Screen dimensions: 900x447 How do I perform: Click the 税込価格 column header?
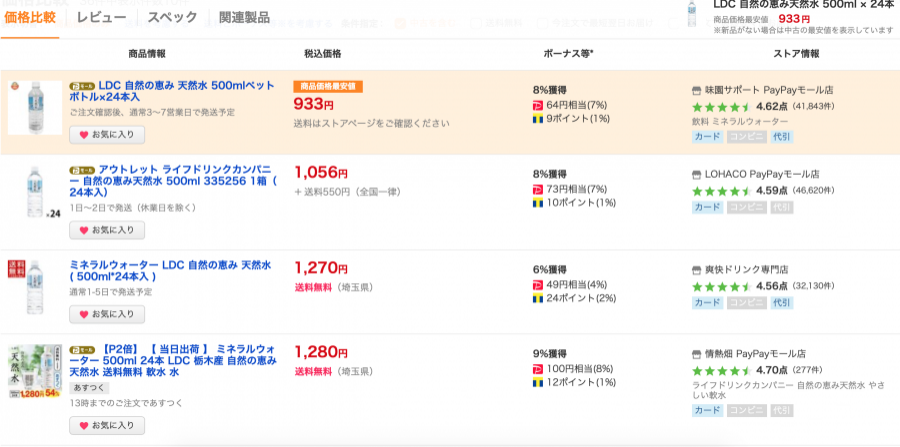click(x=323, y=54)
